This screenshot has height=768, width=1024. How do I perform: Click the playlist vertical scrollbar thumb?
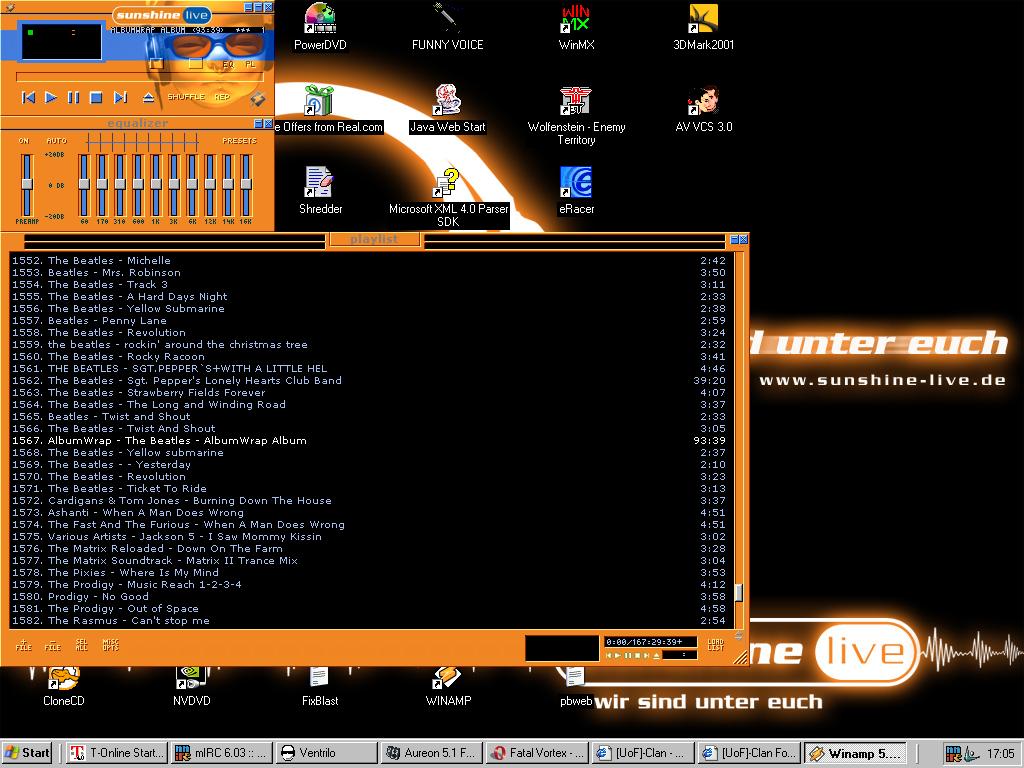(739, 592)
